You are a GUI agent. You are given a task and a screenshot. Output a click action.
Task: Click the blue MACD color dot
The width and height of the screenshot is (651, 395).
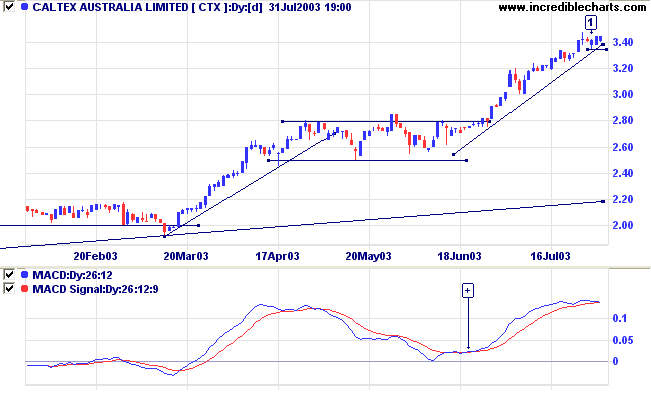(x=24, y=275)
